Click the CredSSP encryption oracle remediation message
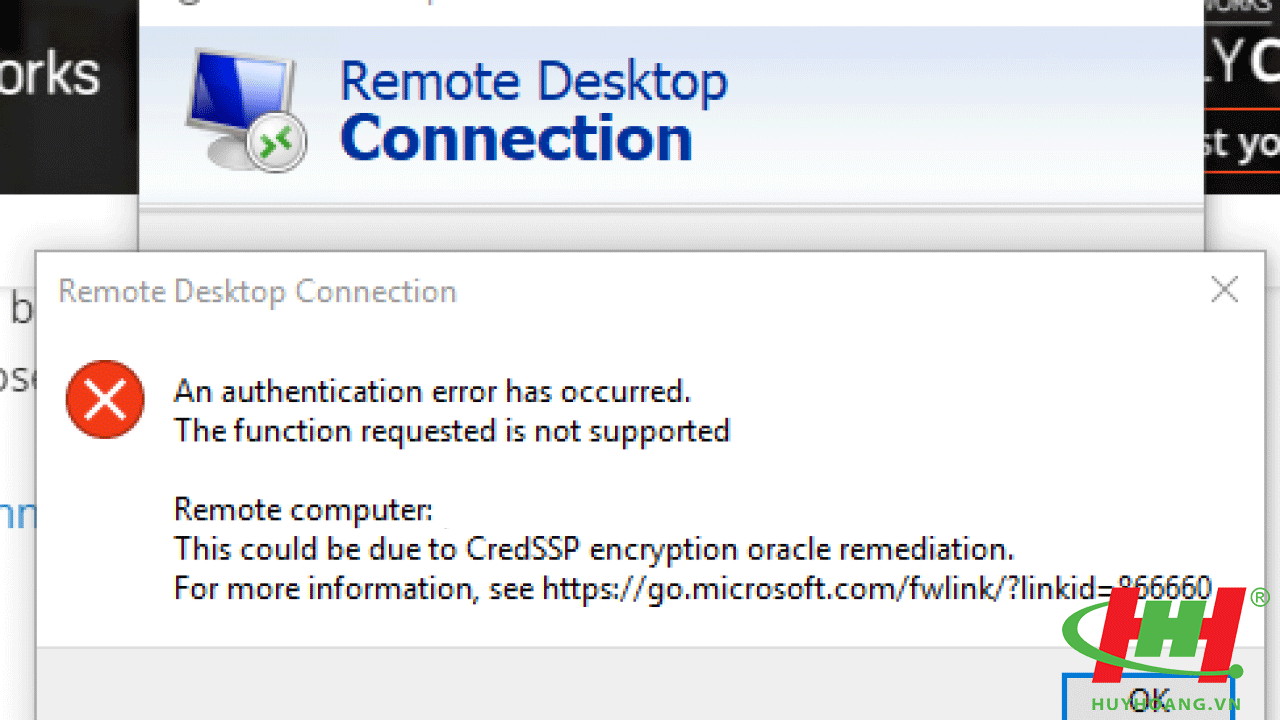1280x720 pixels. coord(594,549)
